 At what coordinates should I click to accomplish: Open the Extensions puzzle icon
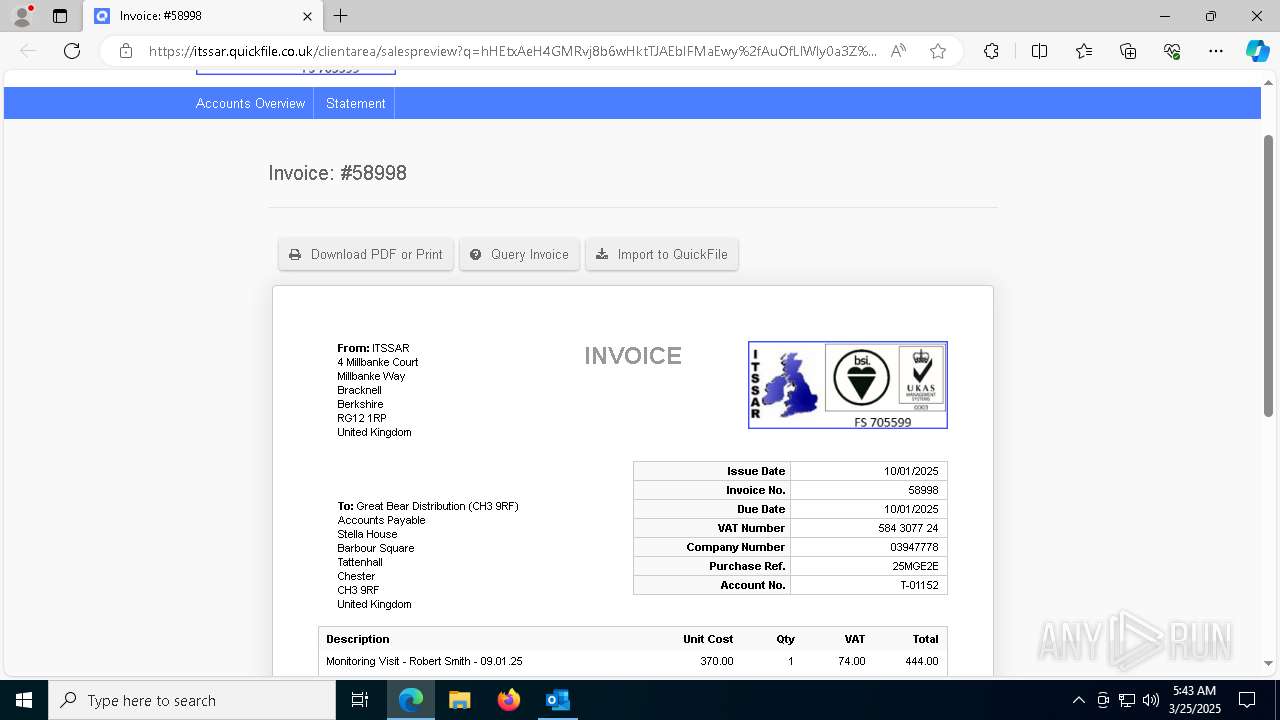[991, 51]
